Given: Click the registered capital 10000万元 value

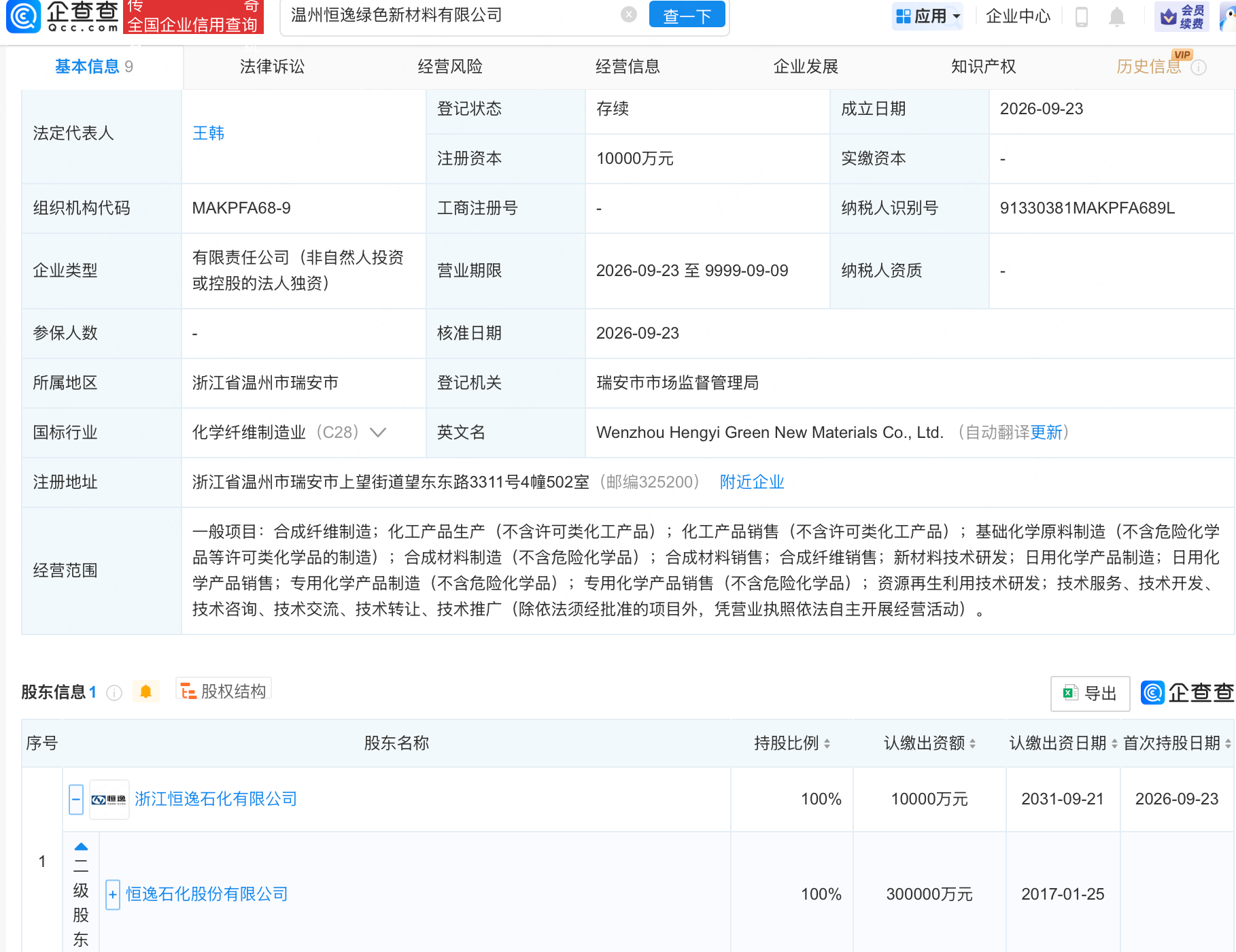Looking at the screenshot, I should coord(635,158).
